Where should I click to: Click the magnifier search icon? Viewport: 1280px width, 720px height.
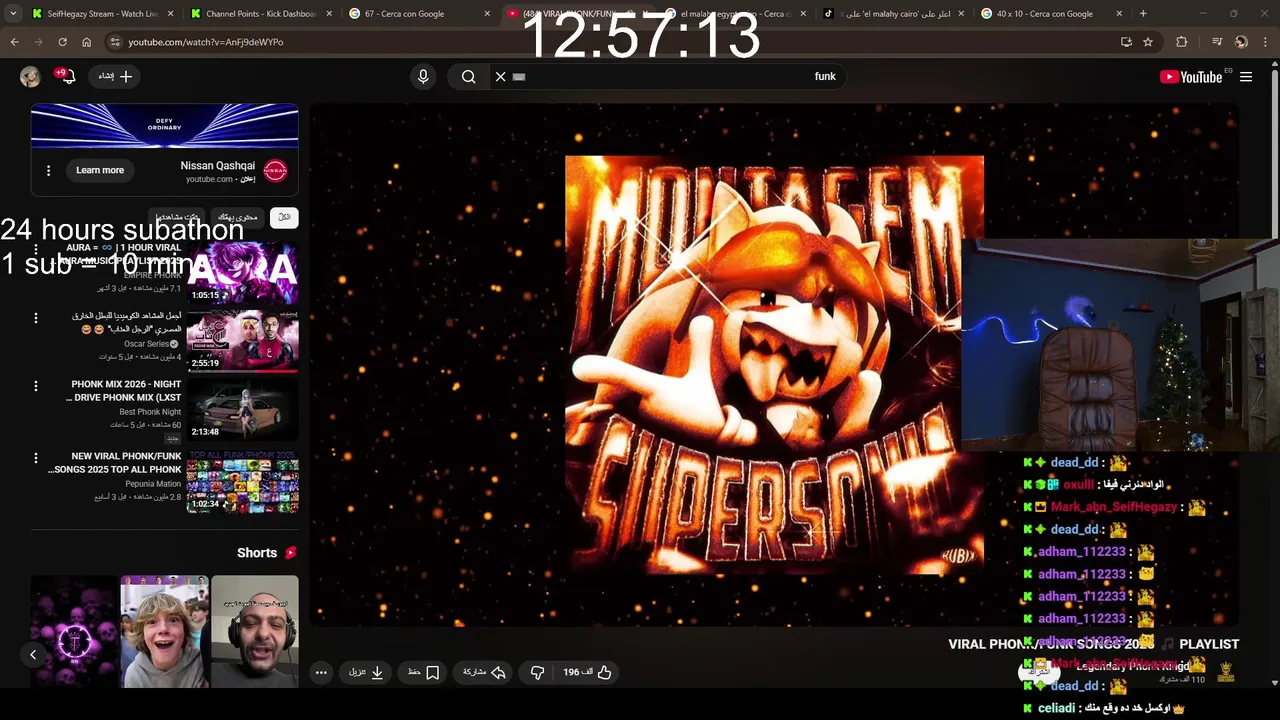click(468, 76)
